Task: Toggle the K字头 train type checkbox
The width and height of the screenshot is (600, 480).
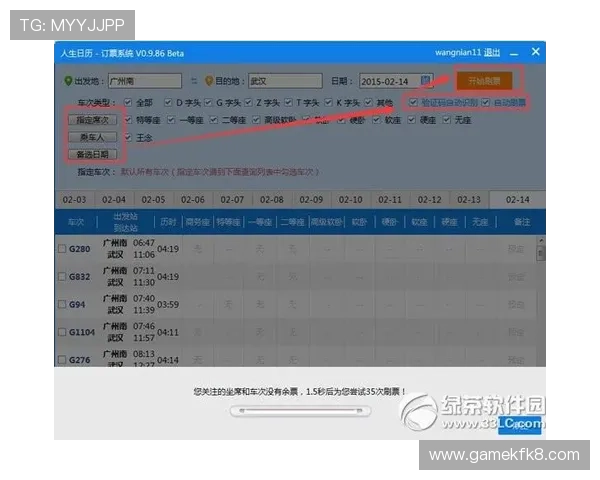Action: (328, 102)
